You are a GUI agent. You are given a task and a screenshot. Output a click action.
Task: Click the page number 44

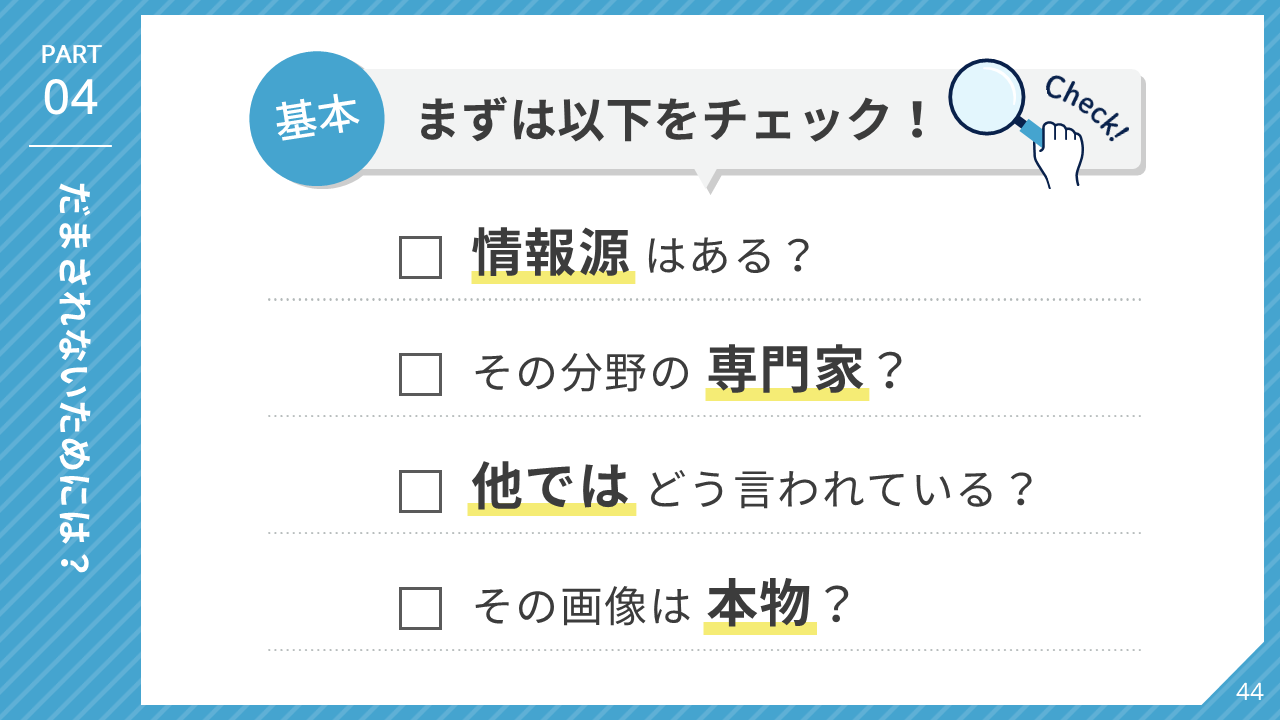point(1250,692)
